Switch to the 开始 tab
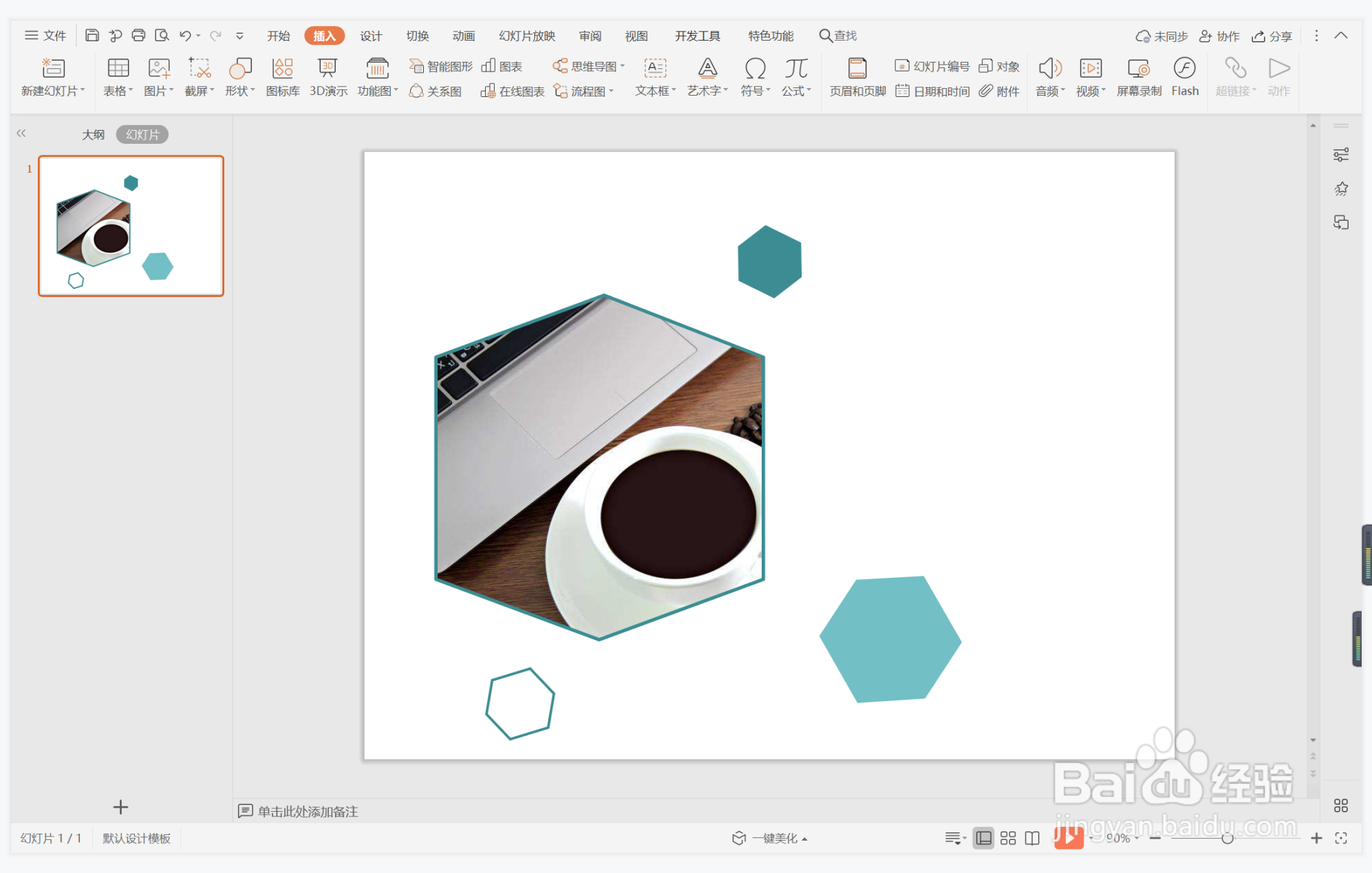Image resolution: width=1372 pixels, height=873 pixels. 278,36
